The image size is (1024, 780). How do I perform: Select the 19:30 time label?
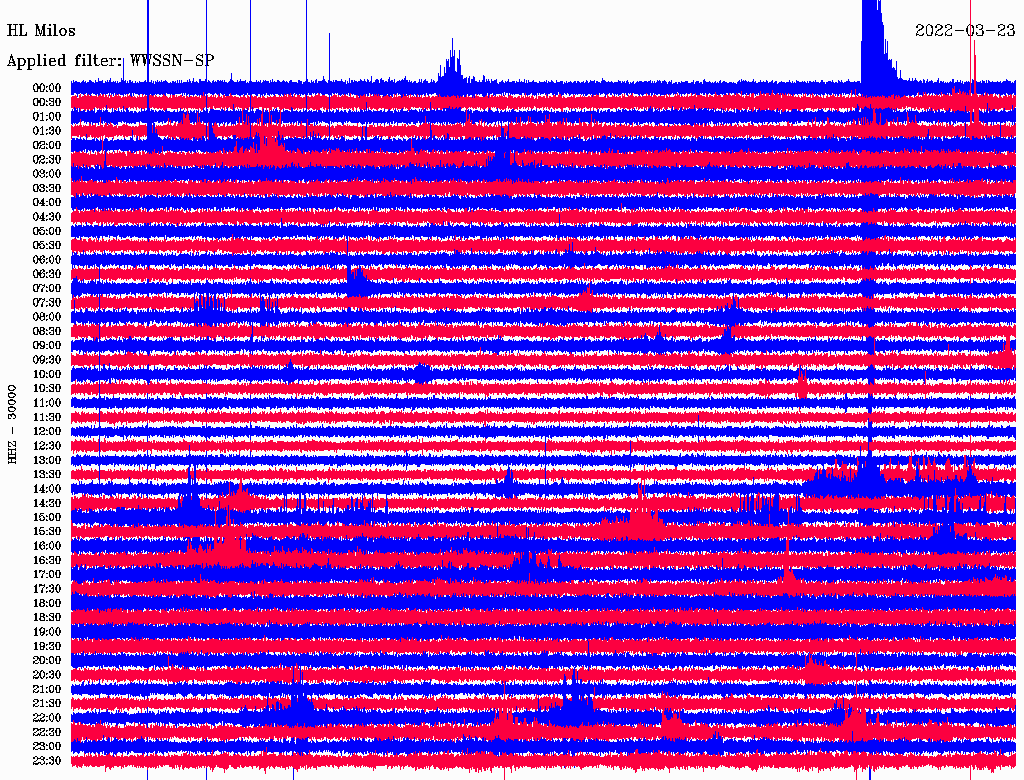point(47,646)
